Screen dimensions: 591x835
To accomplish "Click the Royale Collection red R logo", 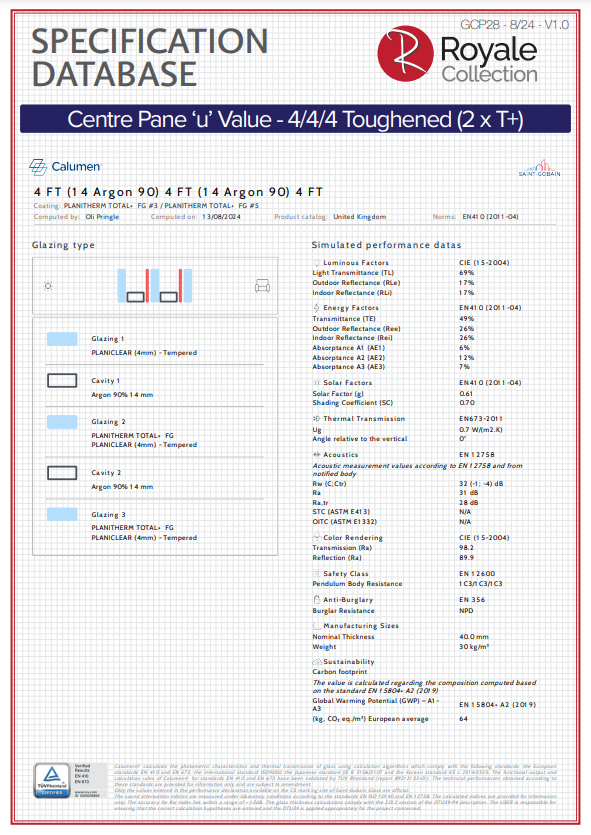I will coord(405,54).
